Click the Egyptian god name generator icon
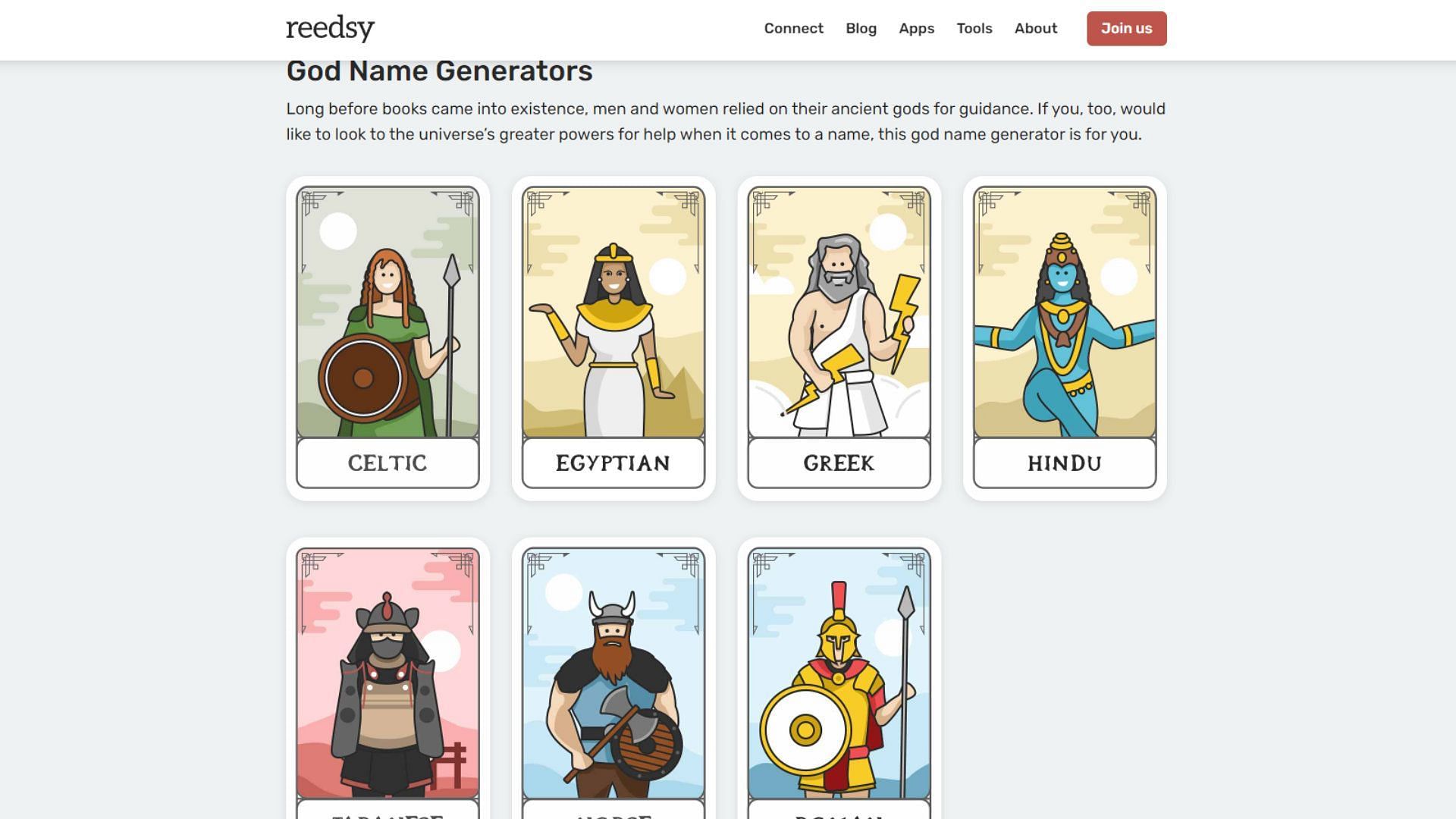Viewport: 1456px width, 819px height. (x=613, y=338)
